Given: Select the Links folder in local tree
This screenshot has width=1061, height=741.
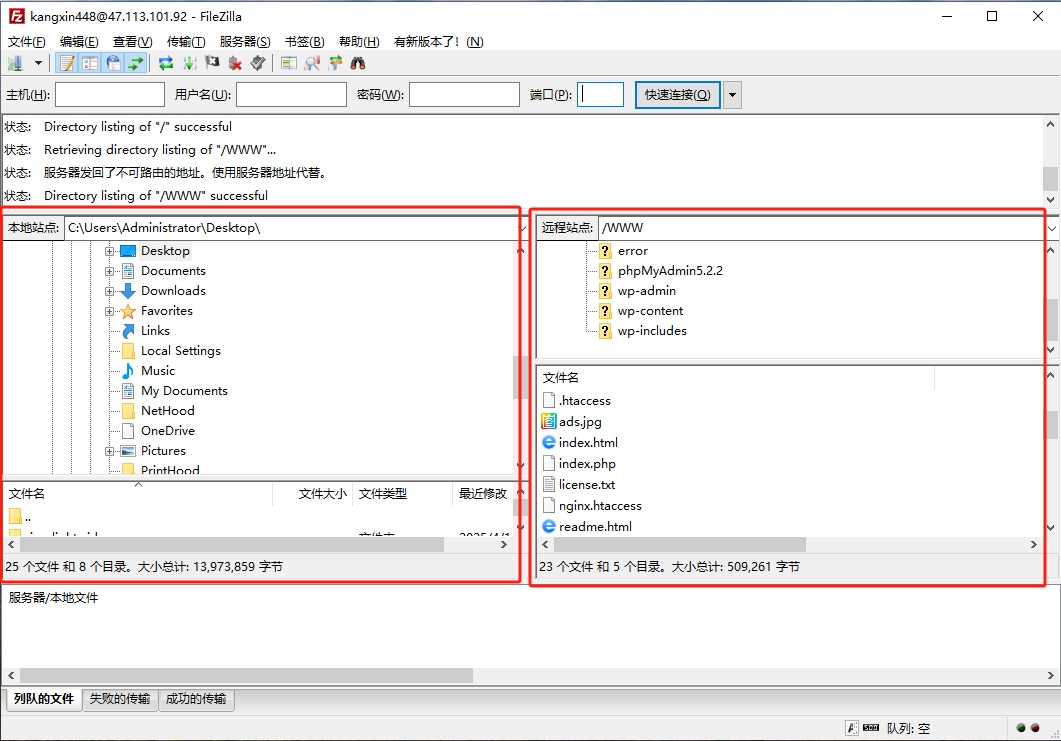Looking at the screenshot, I should [x=155, y=331].
